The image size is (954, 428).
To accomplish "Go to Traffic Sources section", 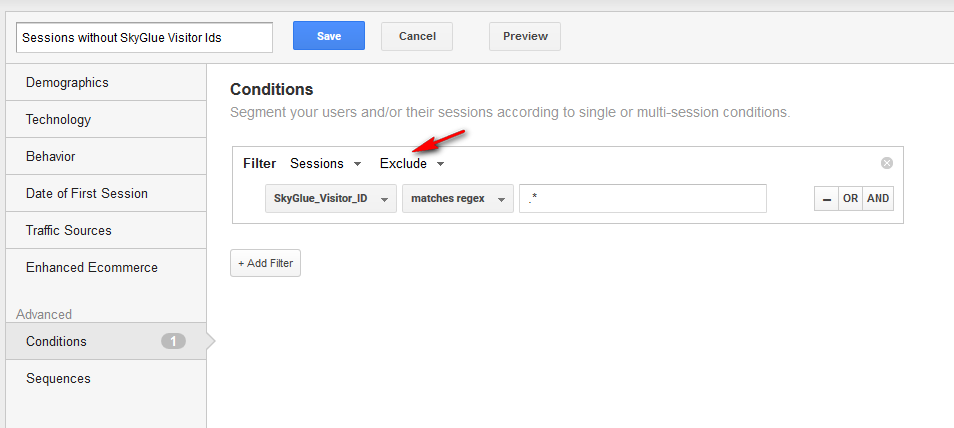I will pyautogui.click(x=68, y=230).
